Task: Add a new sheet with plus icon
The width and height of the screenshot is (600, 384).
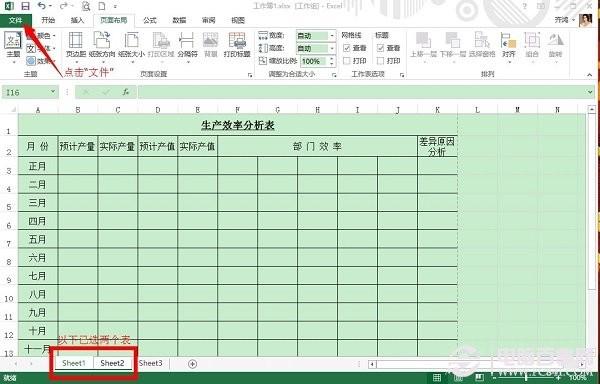Action: tap(192, 364)
